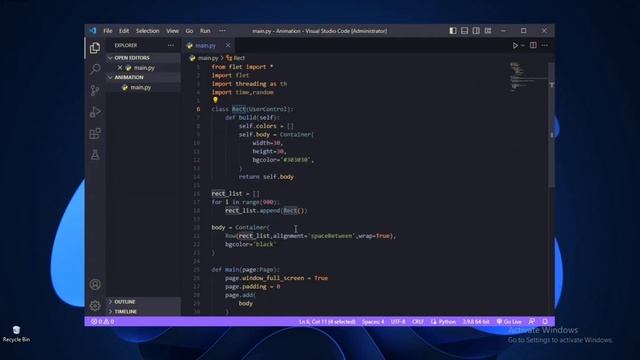Change indentation Spaces: 4 setting
This screenshot has height=360, width=640.
373,322
